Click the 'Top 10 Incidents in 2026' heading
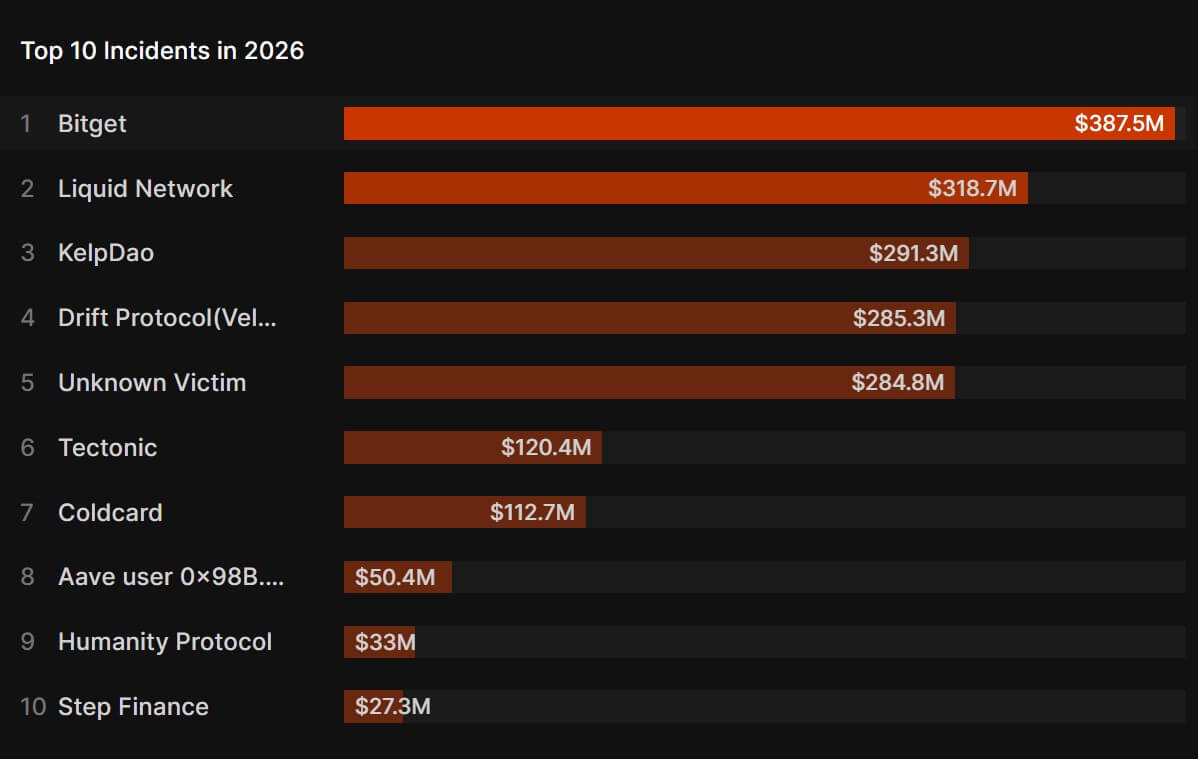 pyautogui.click(x=162, y=50)
